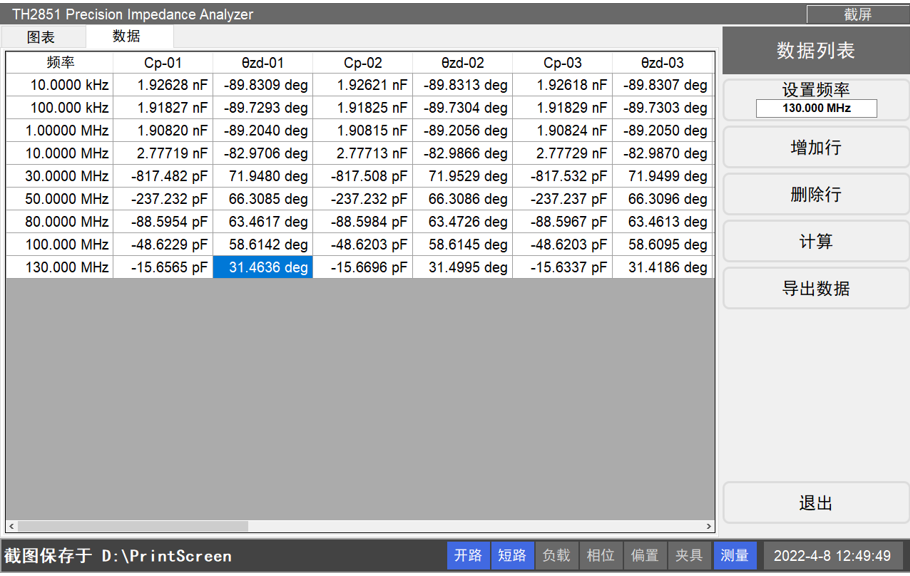
Task: Toggle the 夹具 fixture indicator
Action: pos(688,556)
